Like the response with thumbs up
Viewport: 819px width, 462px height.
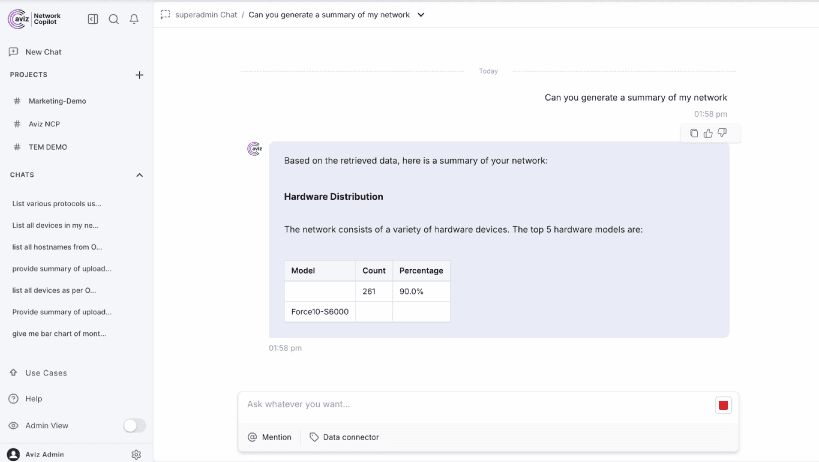[x=708, y=134]
